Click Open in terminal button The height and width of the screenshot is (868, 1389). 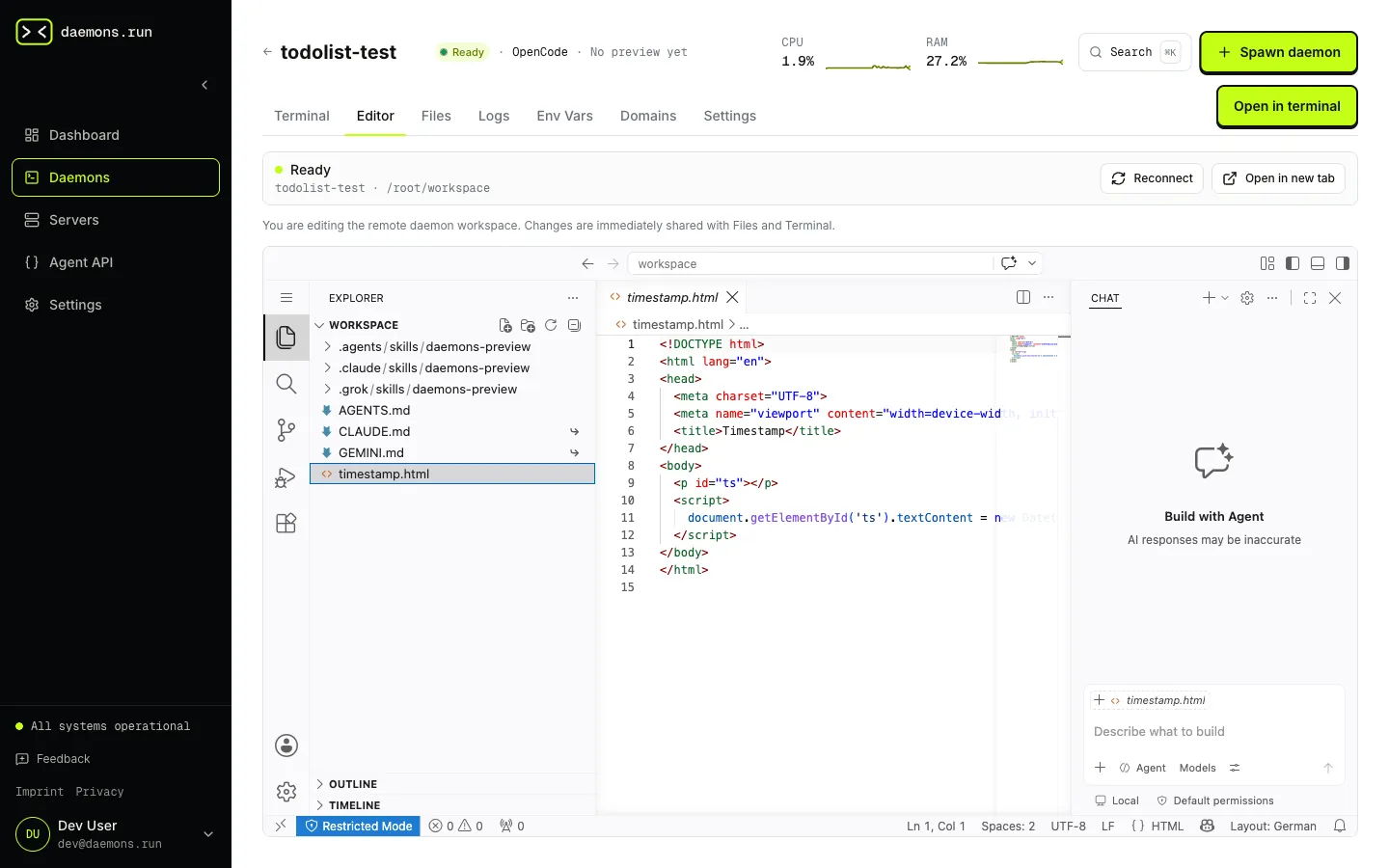pos(1287,106)
